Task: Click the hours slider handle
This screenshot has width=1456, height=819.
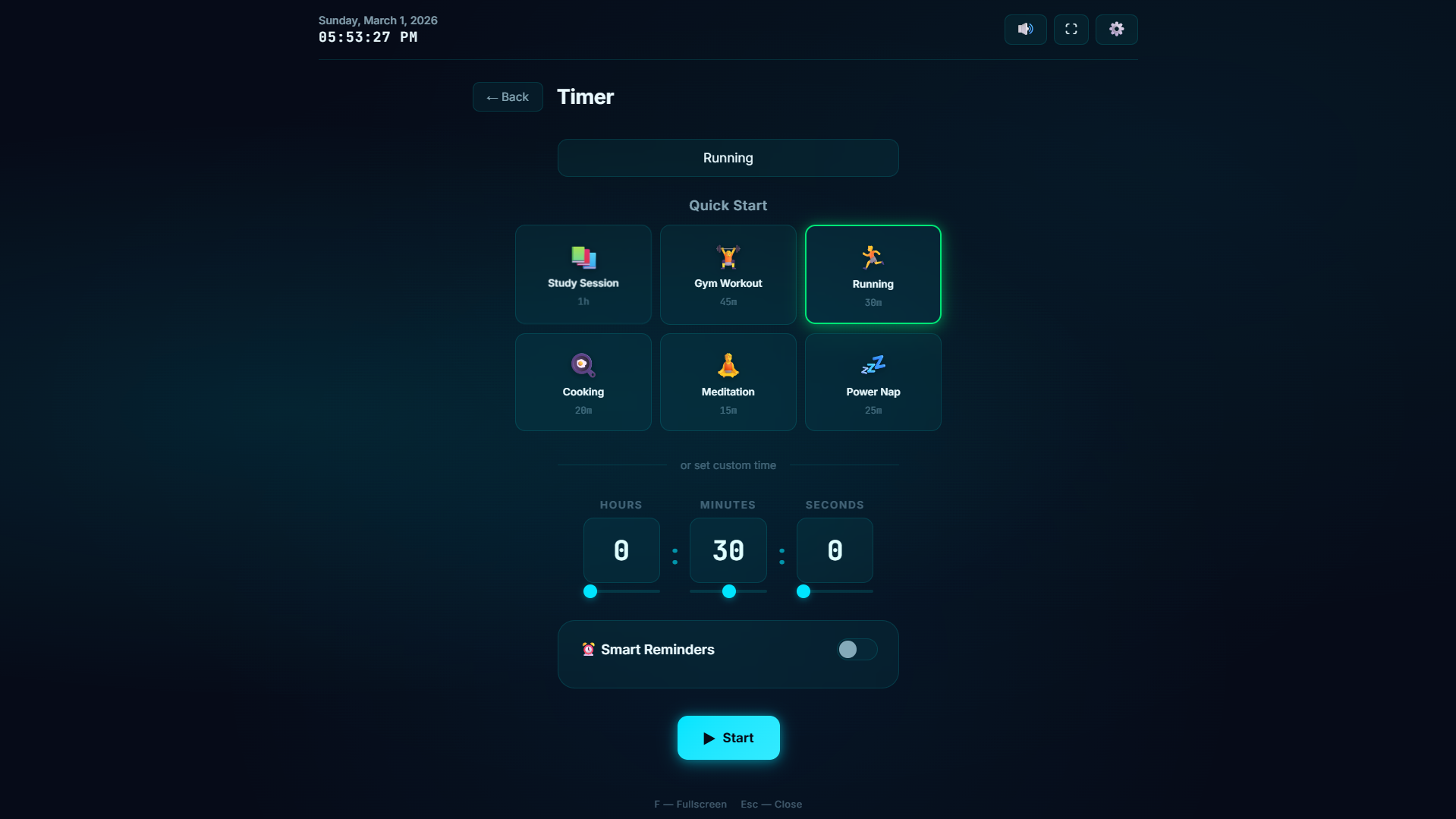Action: (590, 591)
